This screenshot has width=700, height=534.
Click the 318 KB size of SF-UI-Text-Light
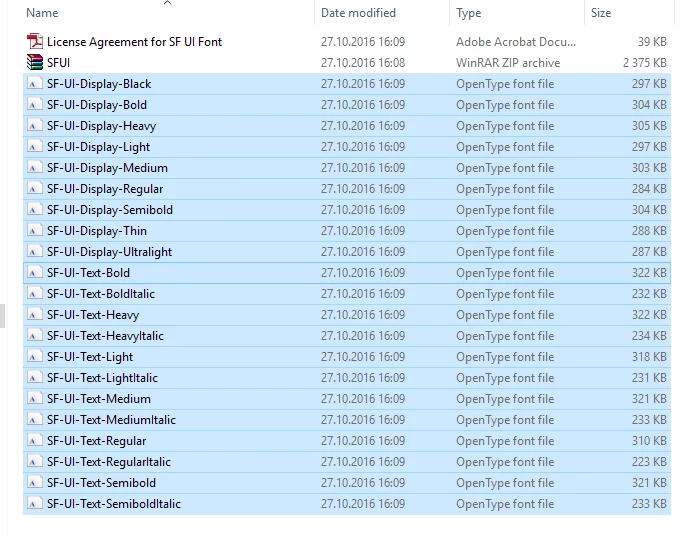coord(649,356)
